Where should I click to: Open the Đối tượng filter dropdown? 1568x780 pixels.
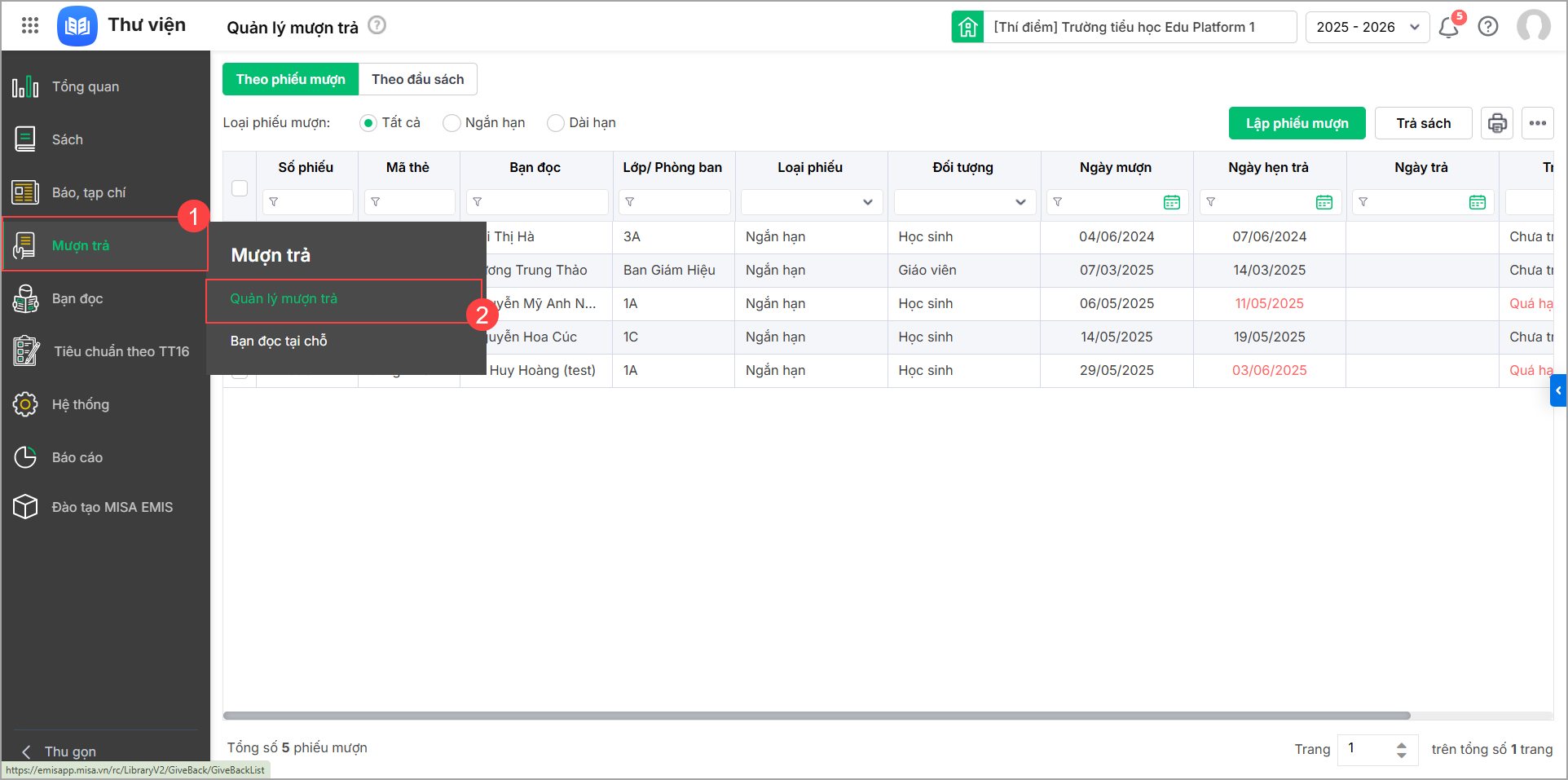[964, 202]
